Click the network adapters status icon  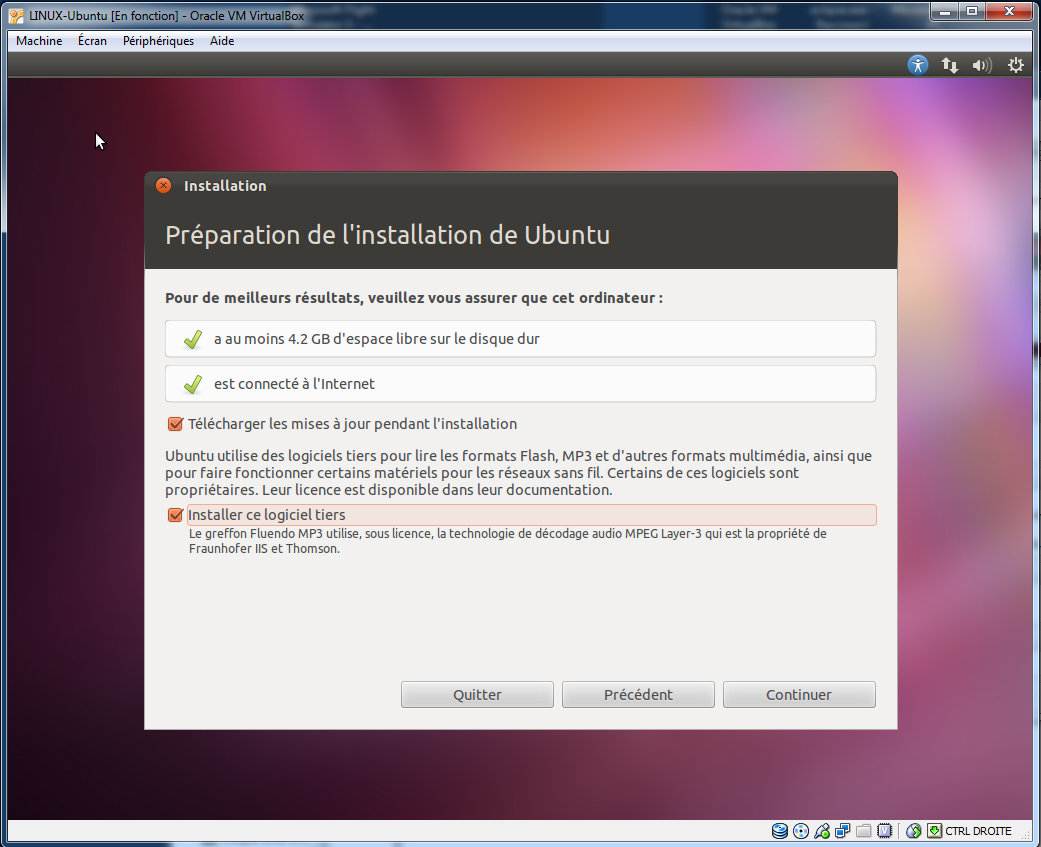click(842, 831)
